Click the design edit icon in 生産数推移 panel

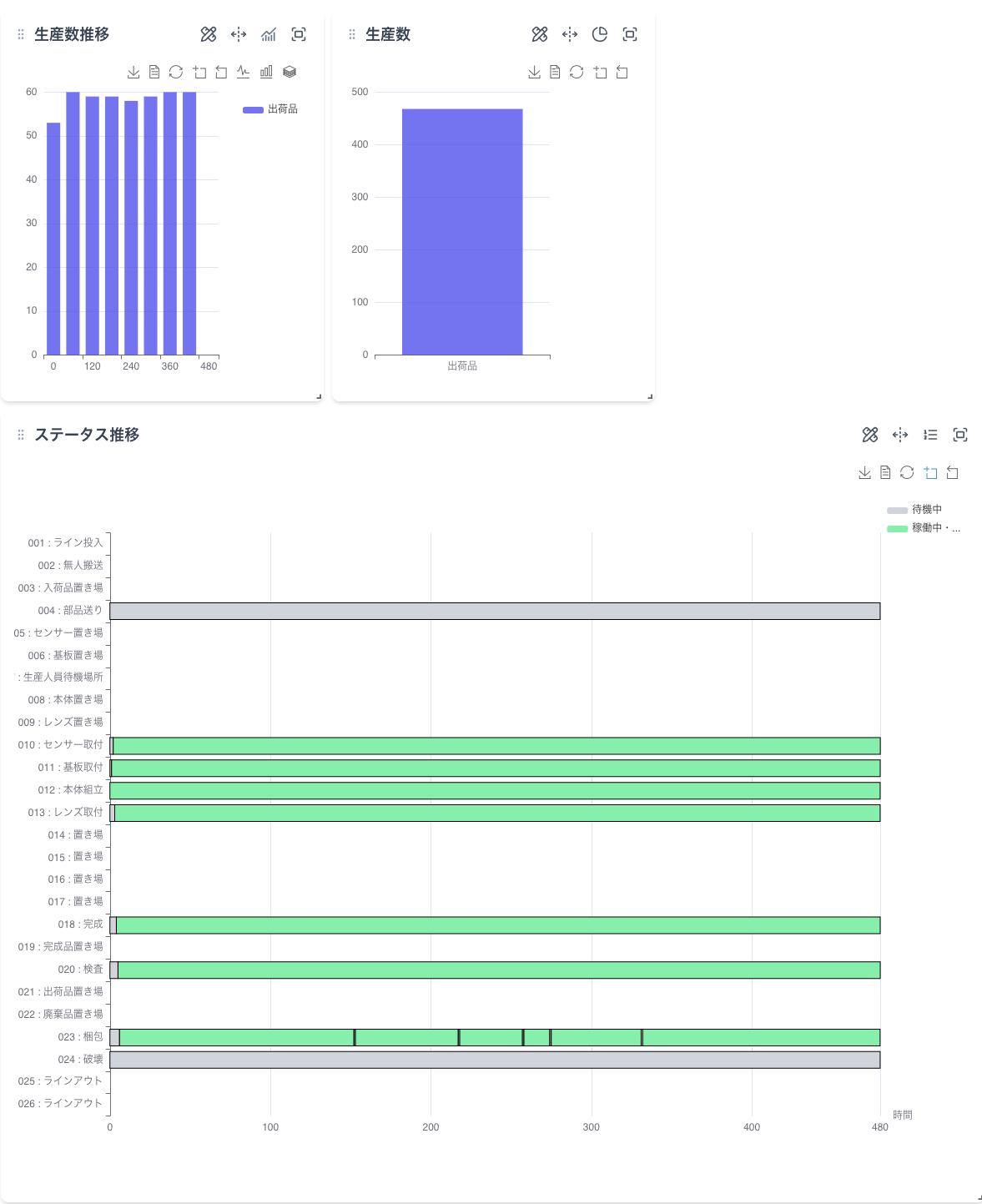coord(209,34)
